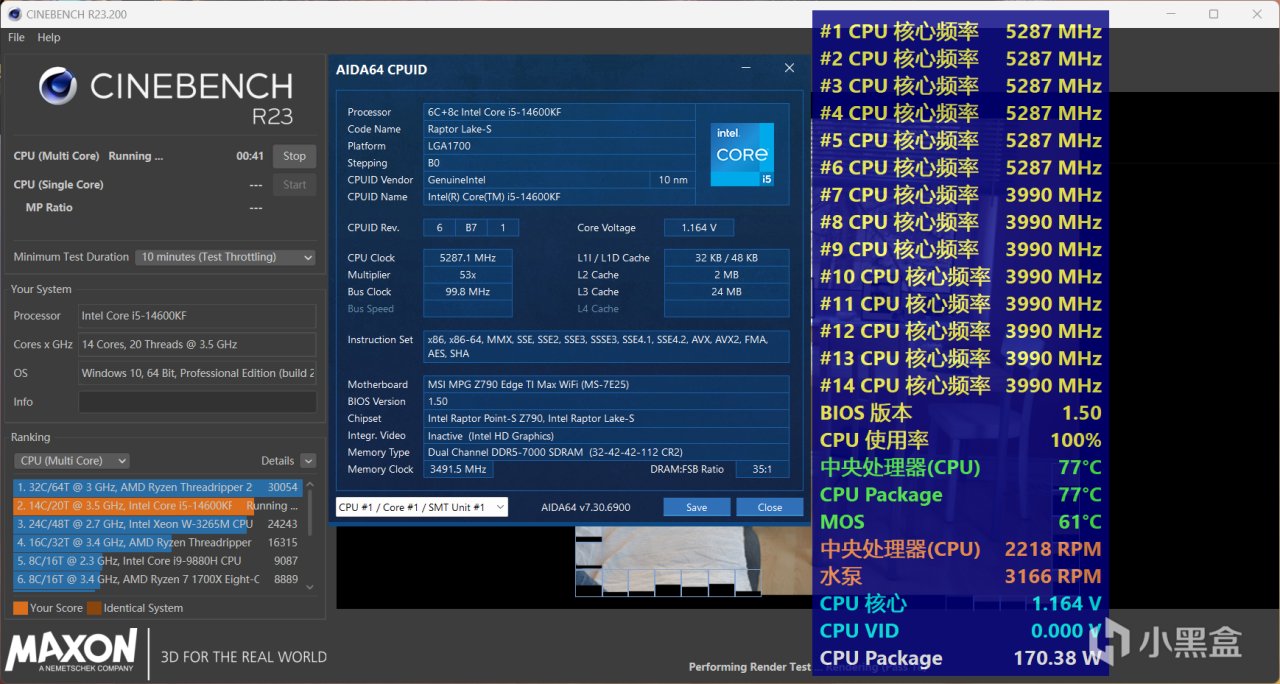Click the Cinebench logo sphere icon
Screen dimensions: 1280x684
58,87
